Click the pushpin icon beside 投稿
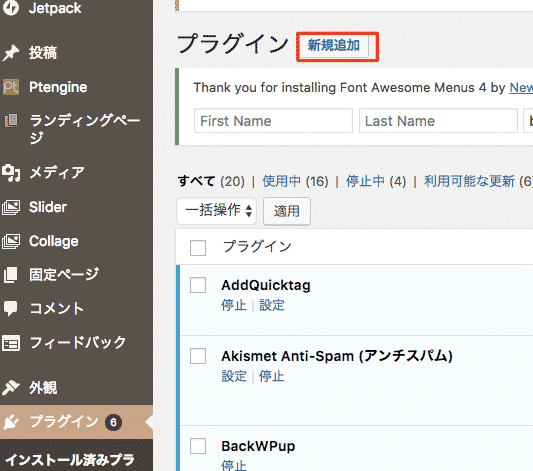The width and height of the screenshot is (533, 471). pos(11,53)
